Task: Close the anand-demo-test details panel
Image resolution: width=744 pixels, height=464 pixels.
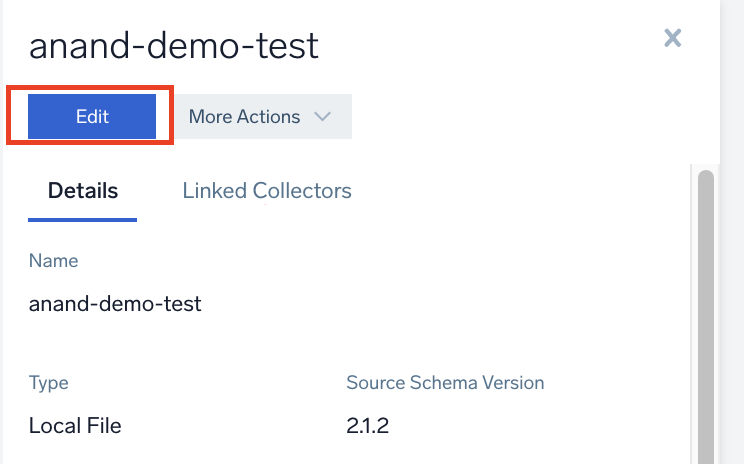Action: pos(673,39)
